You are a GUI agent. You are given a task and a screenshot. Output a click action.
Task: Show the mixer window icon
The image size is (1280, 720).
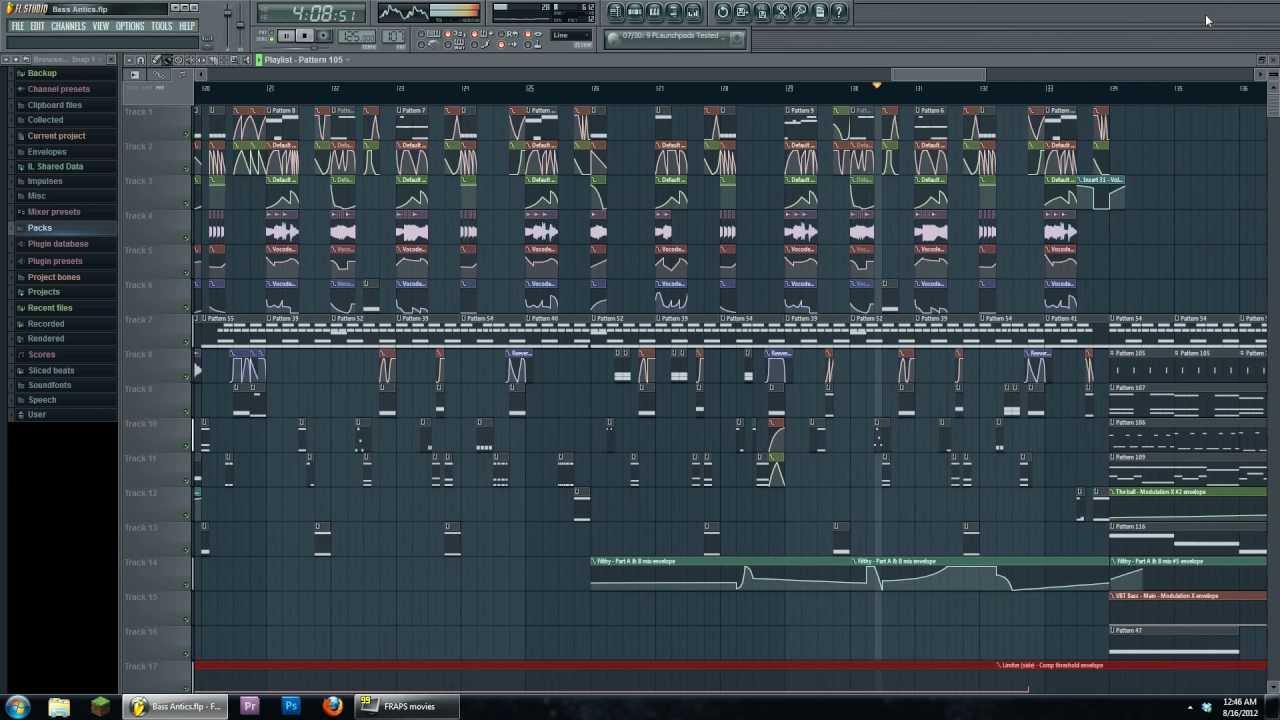tap(693, 12)
